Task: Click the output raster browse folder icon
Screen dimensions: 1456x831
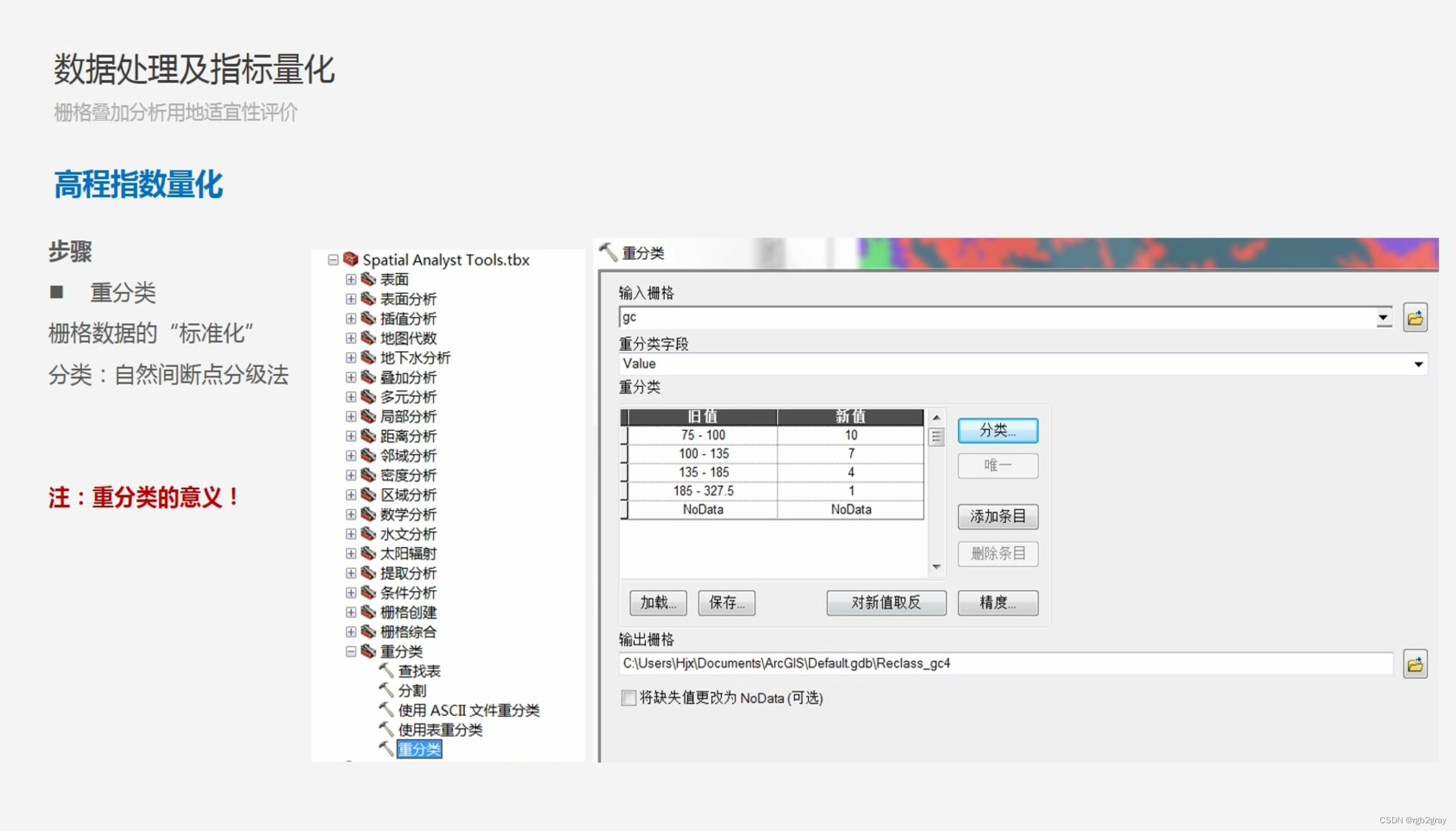Action: click(x=1415, y=664)
